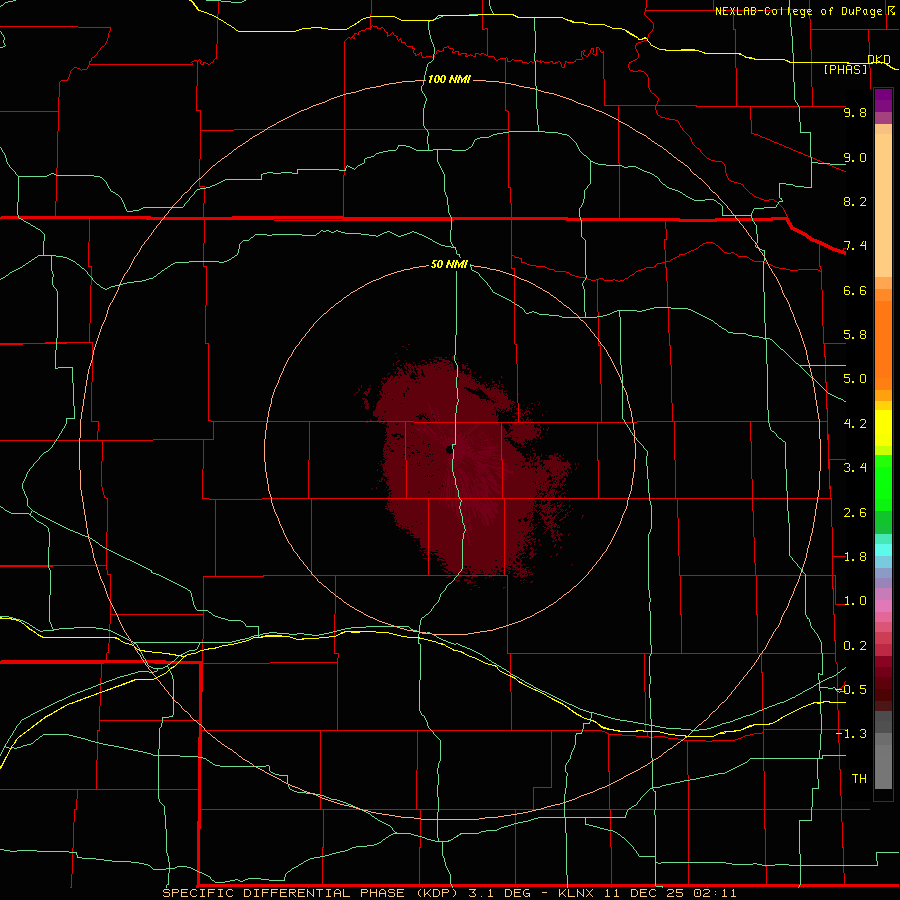
Task: Select the 9.8 value on color scale
Action: pyautogui.click(x=855, y=112)
